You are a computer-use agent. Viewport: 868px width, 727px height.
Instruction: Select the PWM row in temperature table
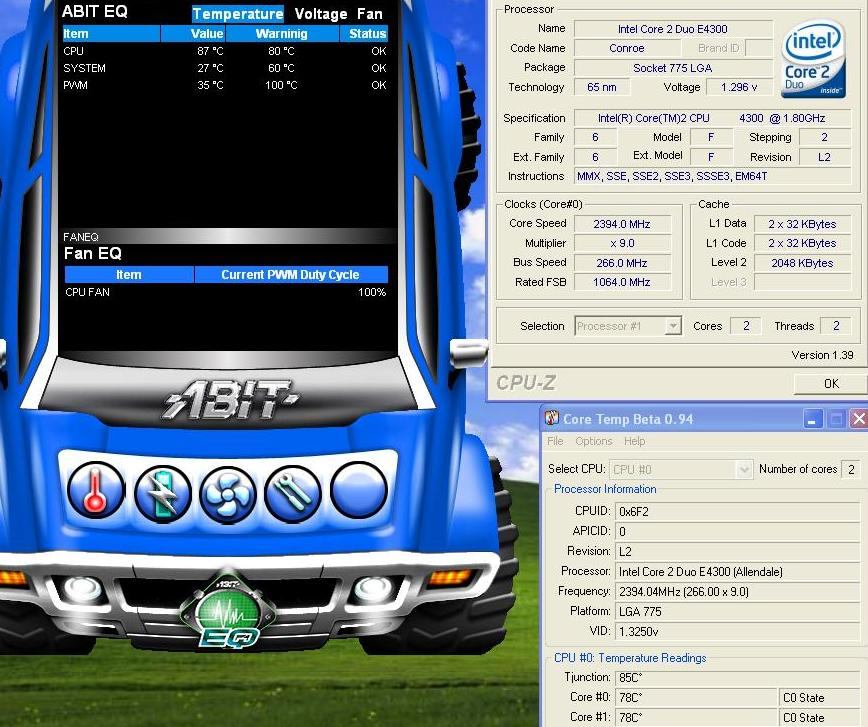click(225, 85)
